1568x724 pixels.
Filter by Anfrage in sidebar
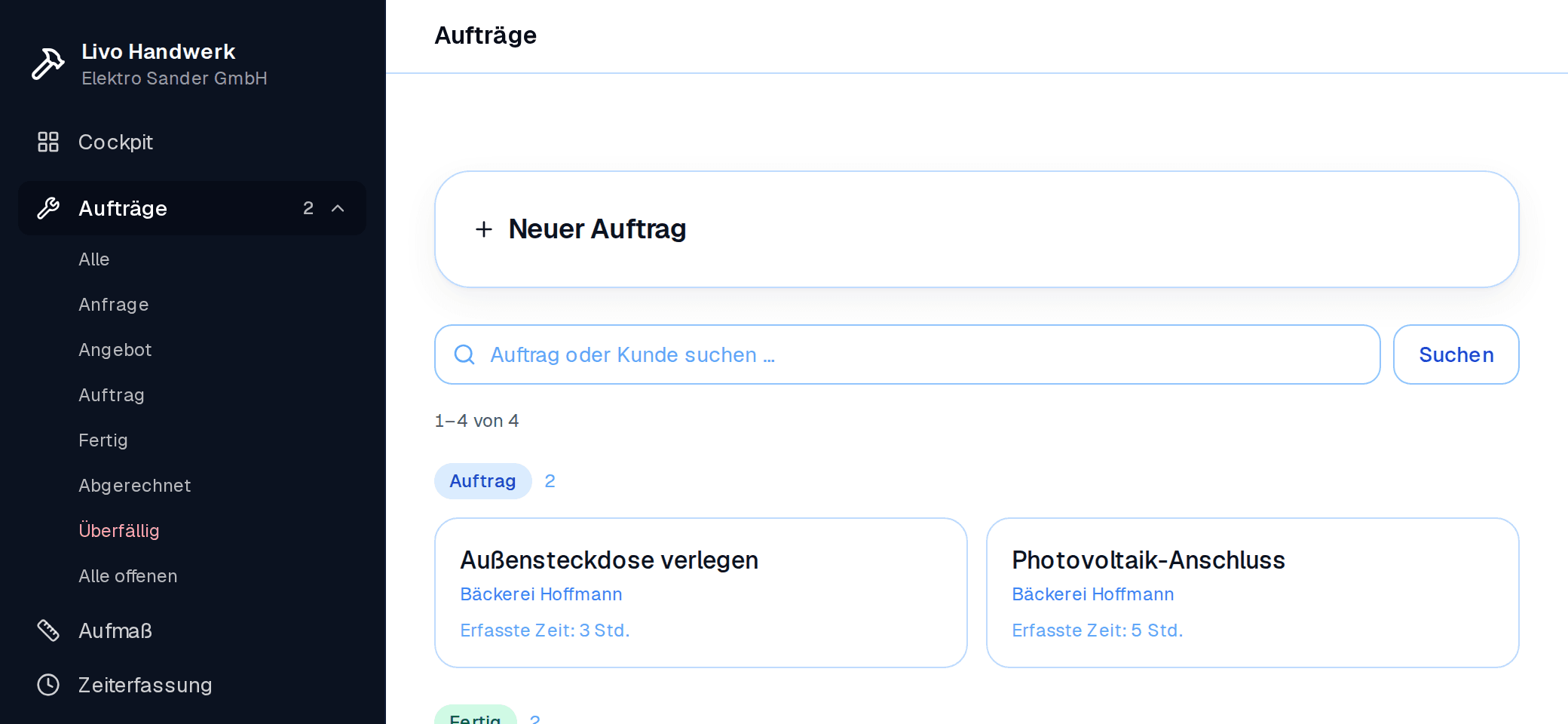(x=114, y=305)
